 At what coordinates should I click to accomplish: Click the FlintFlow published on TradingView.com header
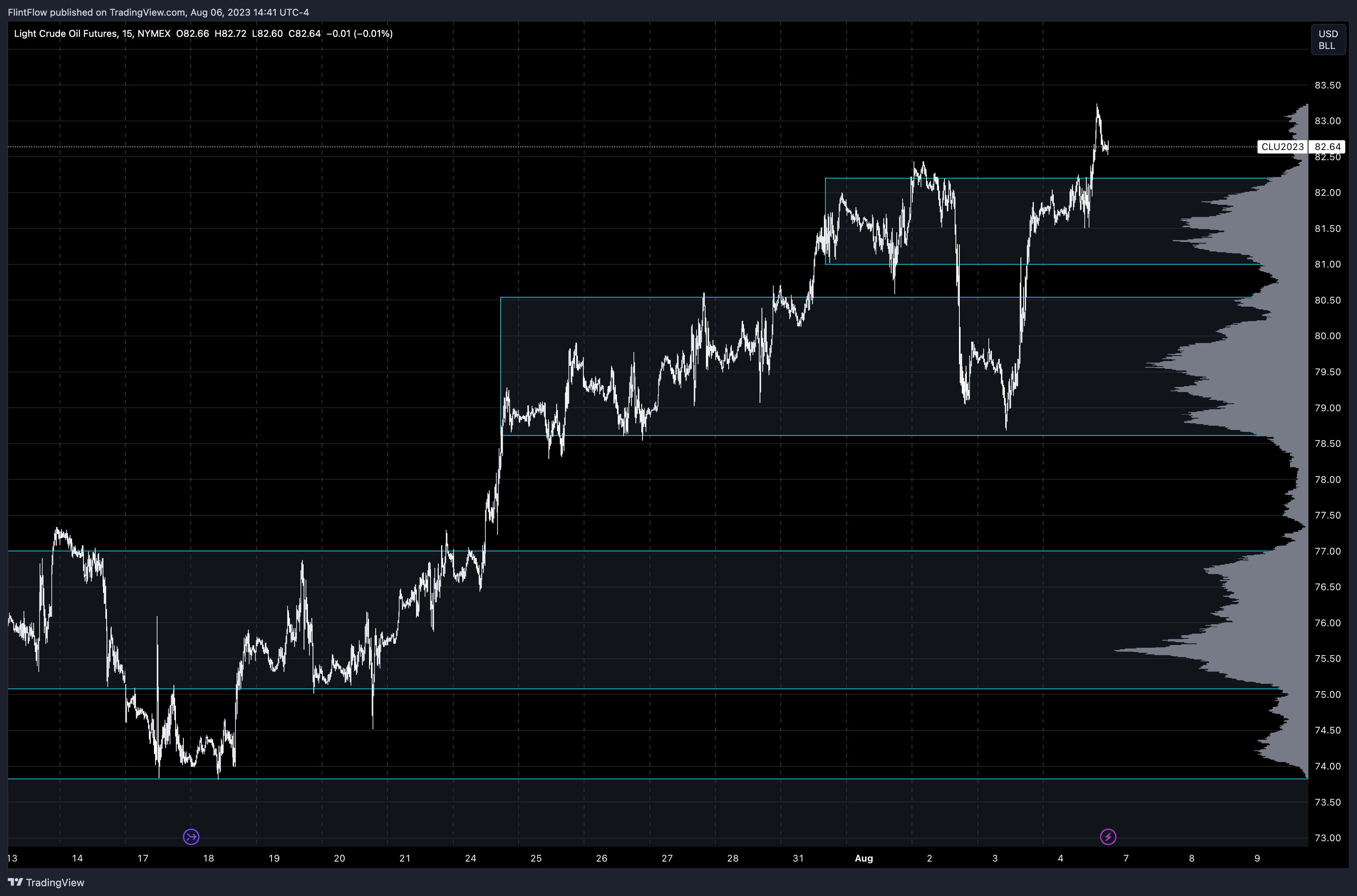[158, 12]
